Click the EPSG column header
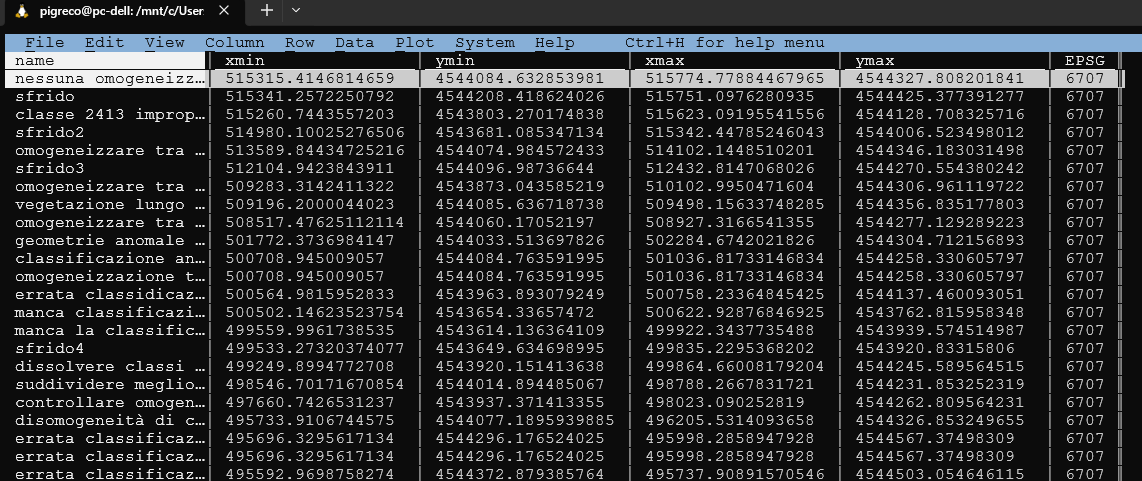Viewport: 1142px width, 481px height. [x=1085, y=61]
